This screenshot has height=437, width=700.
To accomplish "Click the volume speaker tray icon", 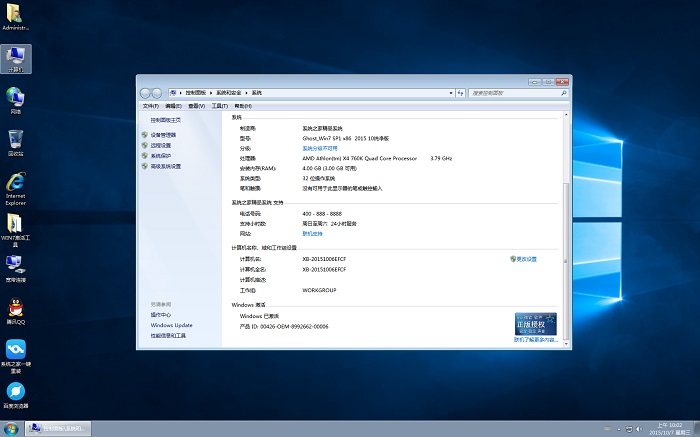I will pyautogui.click(x=639, y=429).
